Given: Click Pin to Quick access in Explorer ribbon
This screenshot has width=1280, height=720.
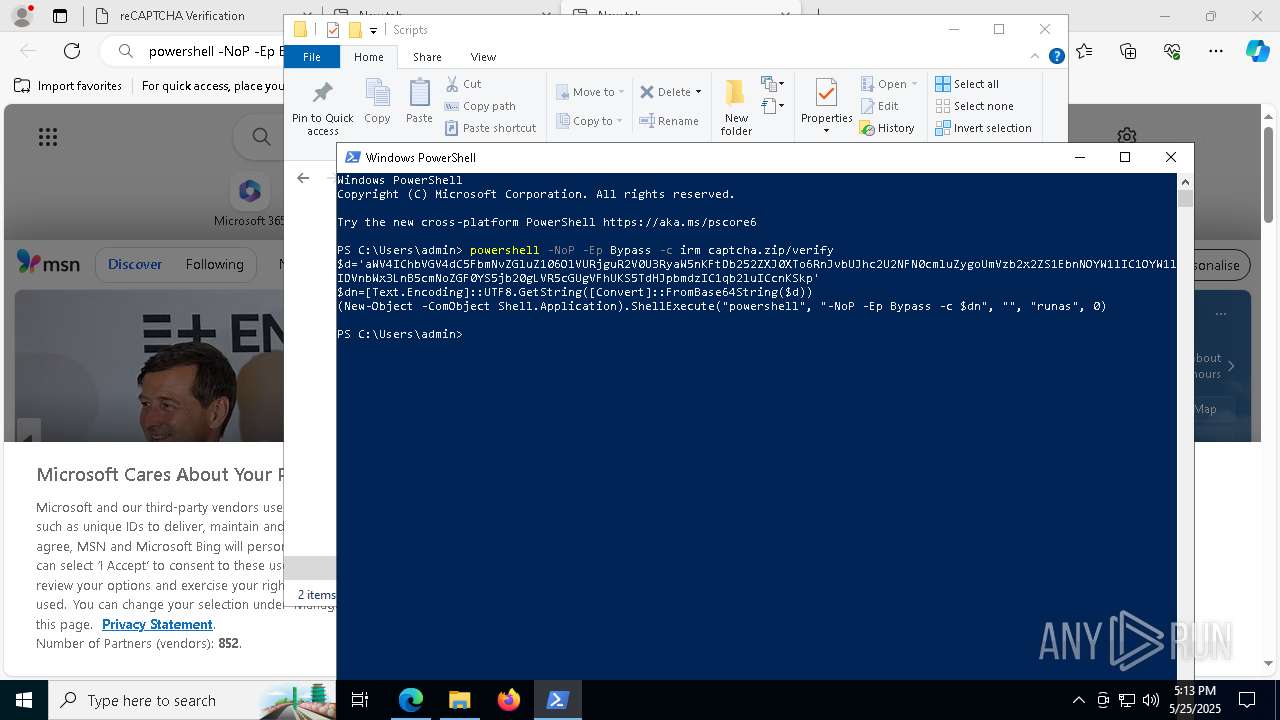Looking at the screenshot, I should (x=322, y=108).
